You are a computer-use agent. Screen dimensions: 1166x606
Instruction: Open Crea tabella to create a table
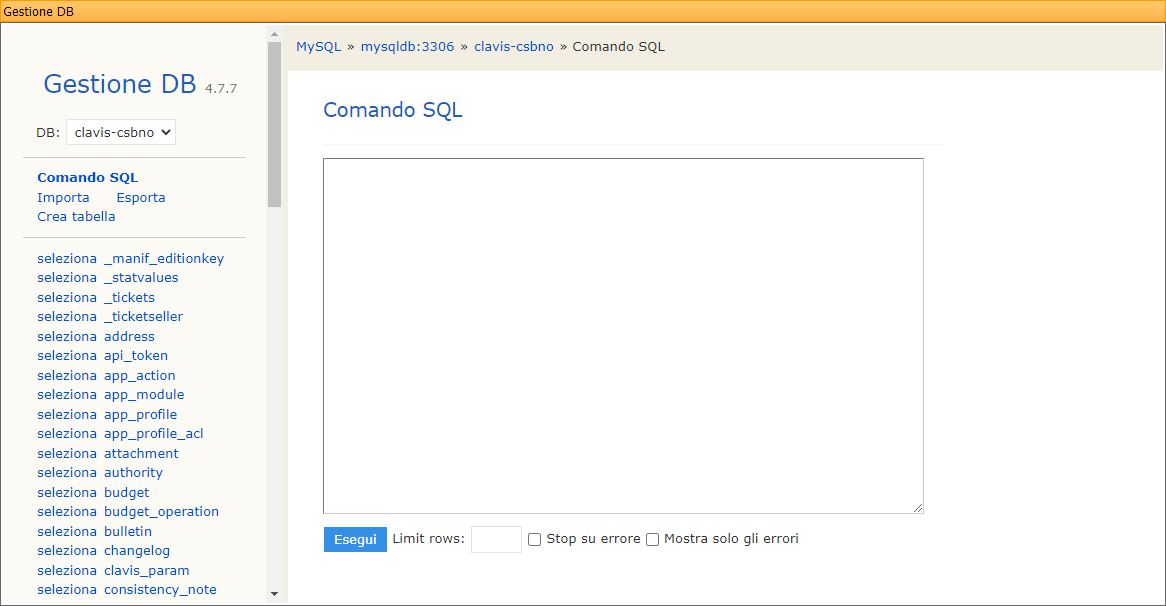point(76,216)
